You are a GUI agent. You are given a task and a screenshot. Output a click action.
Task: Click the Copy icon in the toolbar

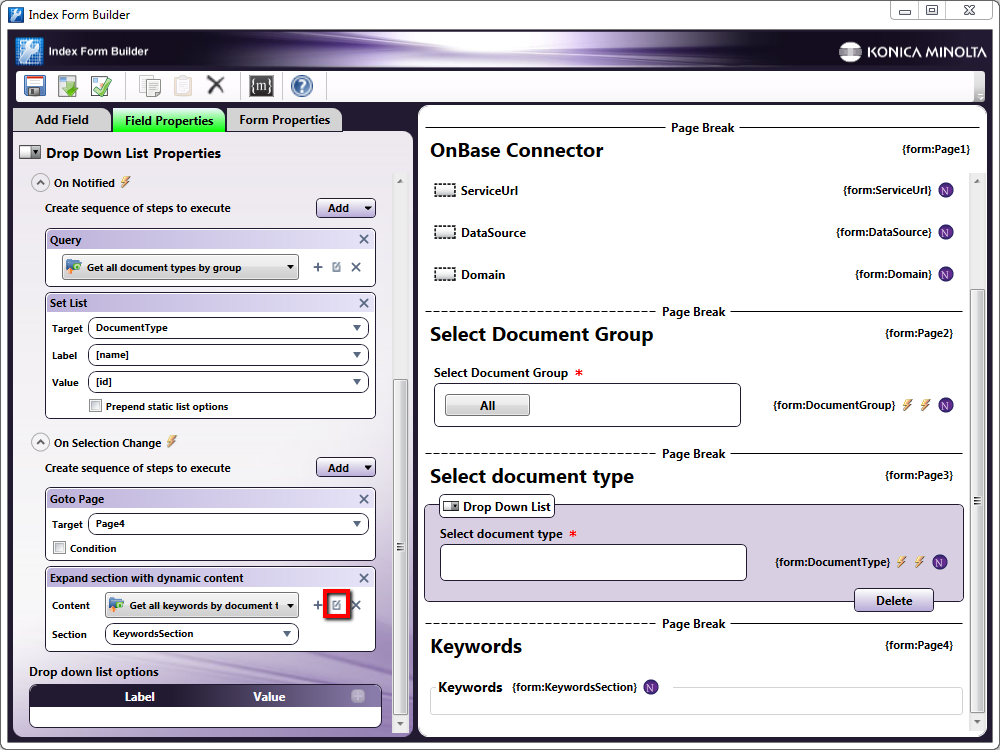150,86
